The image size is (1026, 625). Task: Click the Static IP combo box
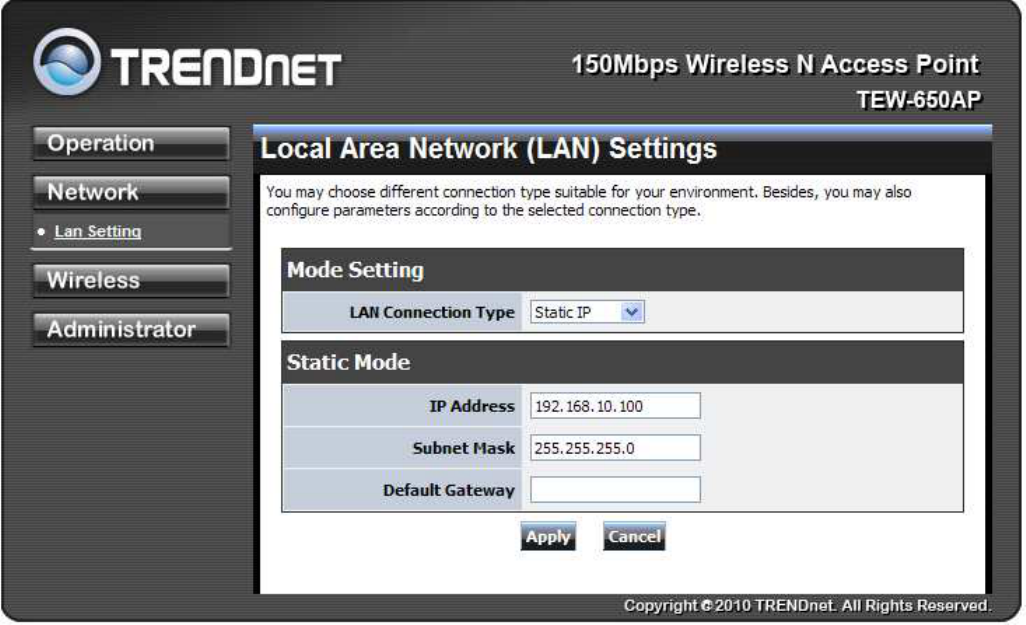tap(587, 312)
